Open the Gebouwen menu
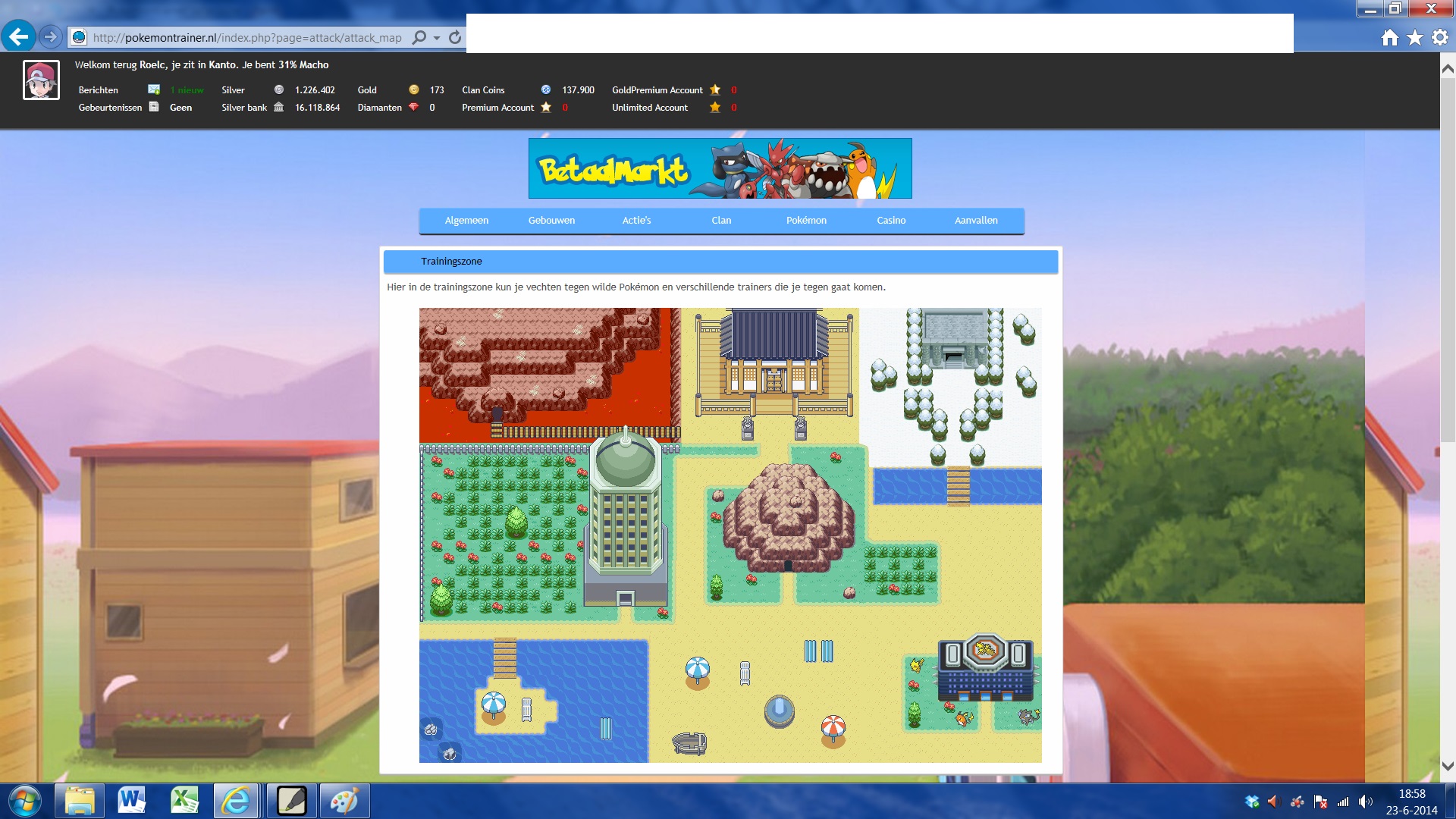Screen dimensions: 1456x819 [551, 221]
